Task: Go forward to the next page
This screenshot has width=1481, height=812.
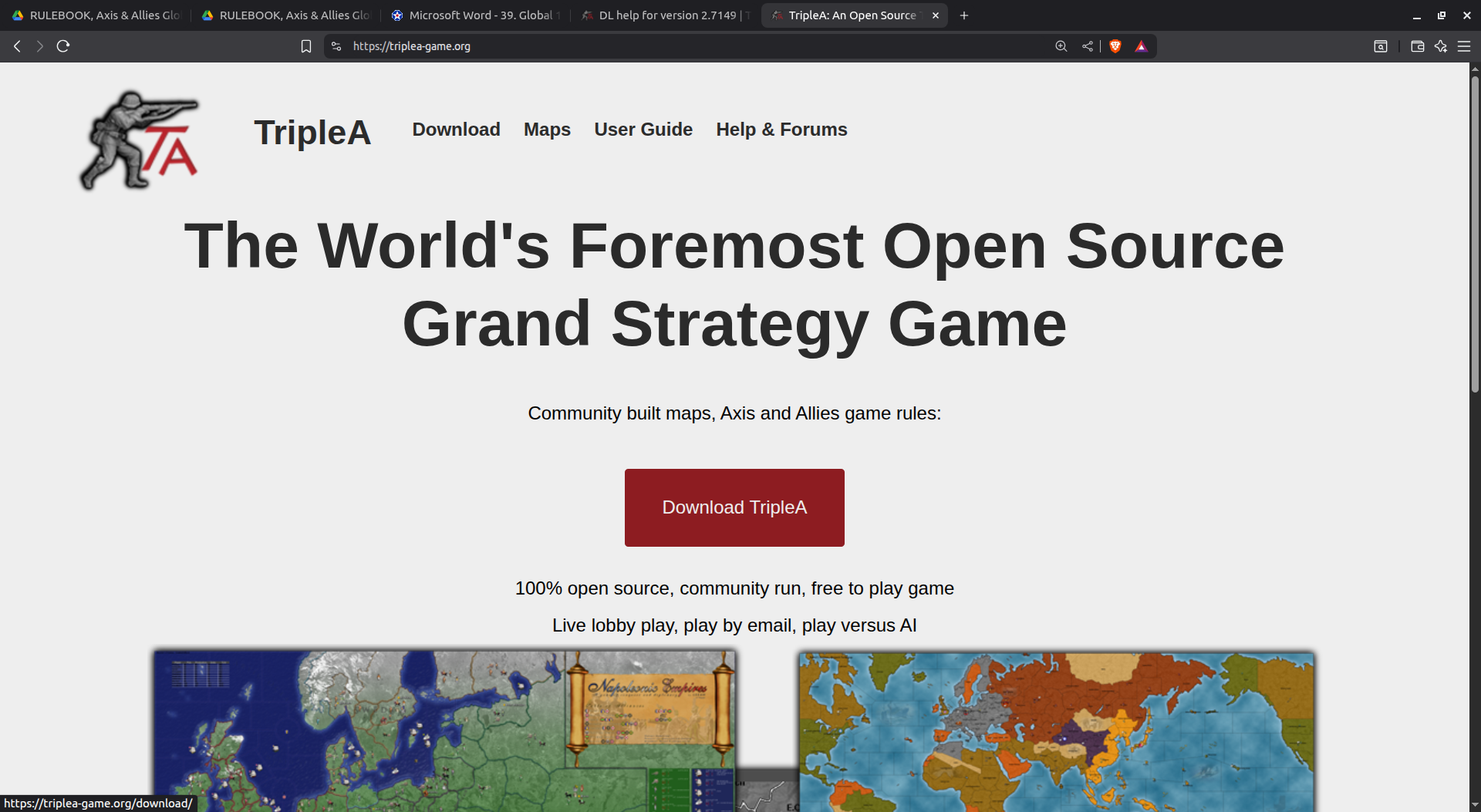Action: point(40,46)
